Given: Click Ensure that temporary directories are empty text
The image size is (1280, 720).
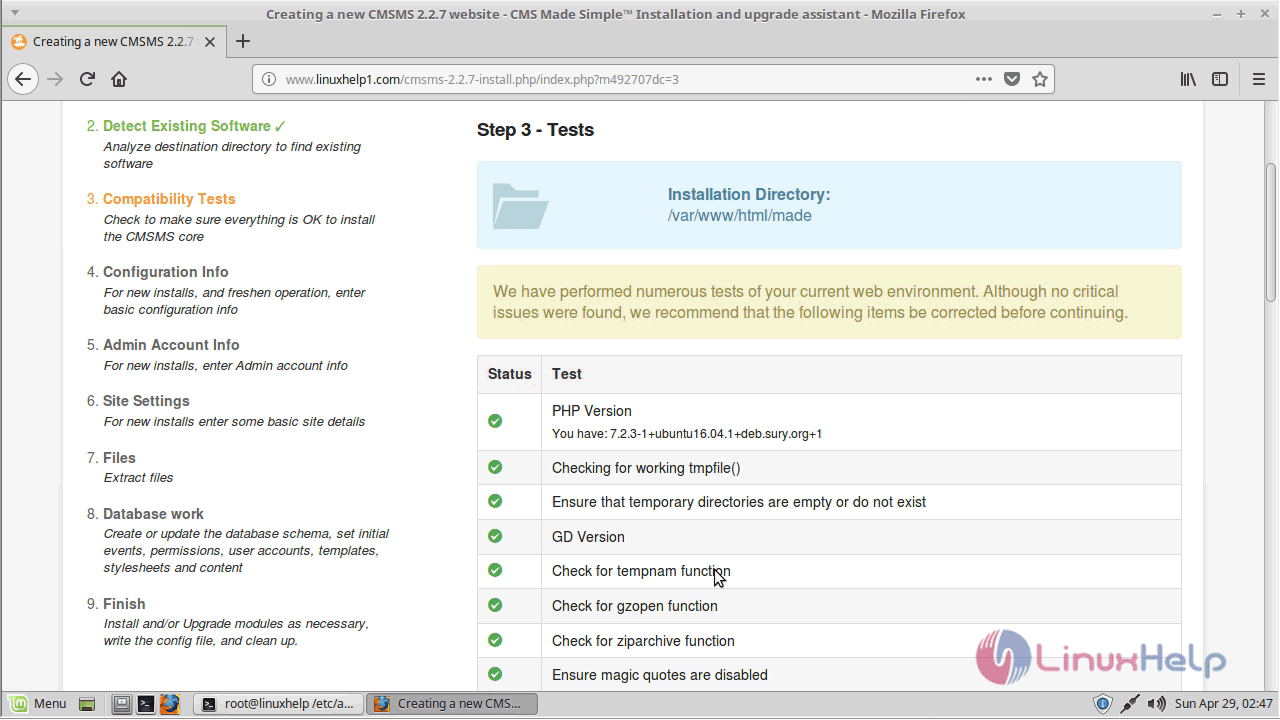Looking at the screenshot, I should click(x=739, y=502).
